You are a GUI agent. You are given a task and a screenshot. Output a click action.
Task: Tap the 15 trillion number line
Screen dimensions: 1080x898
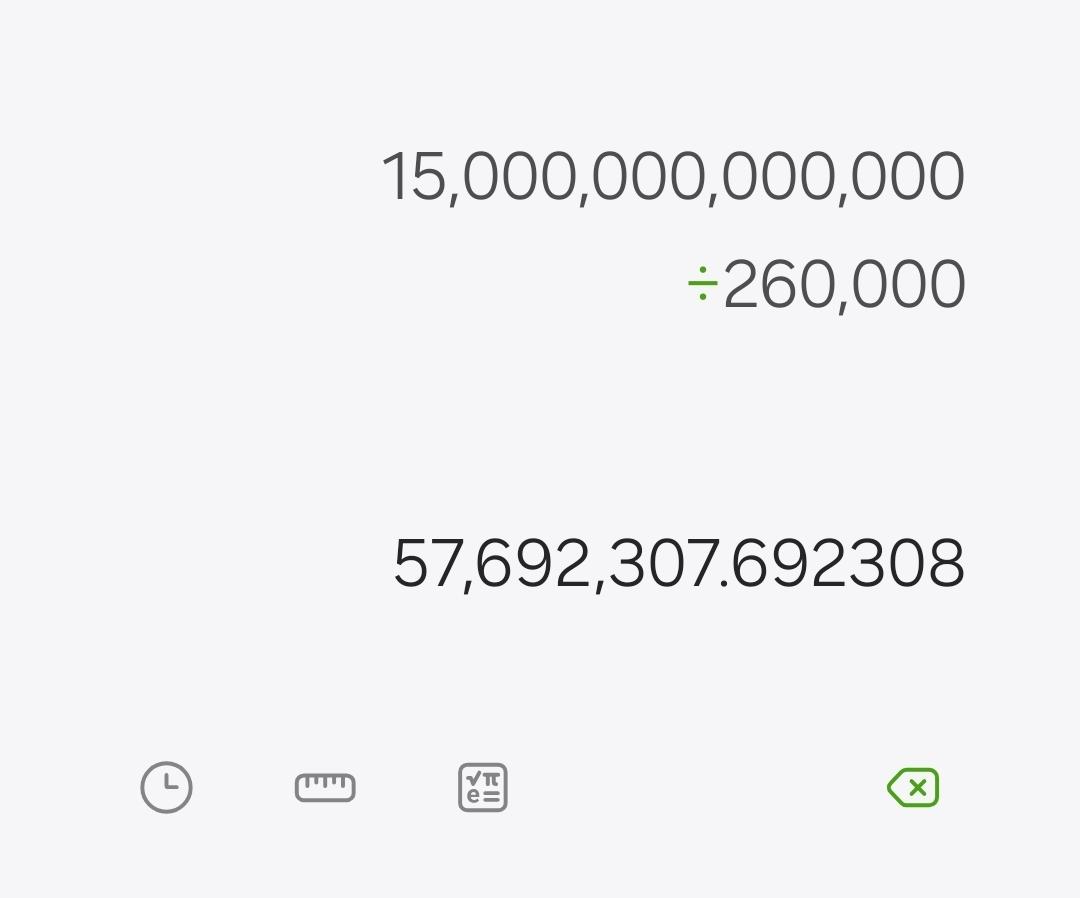point(673,177)
